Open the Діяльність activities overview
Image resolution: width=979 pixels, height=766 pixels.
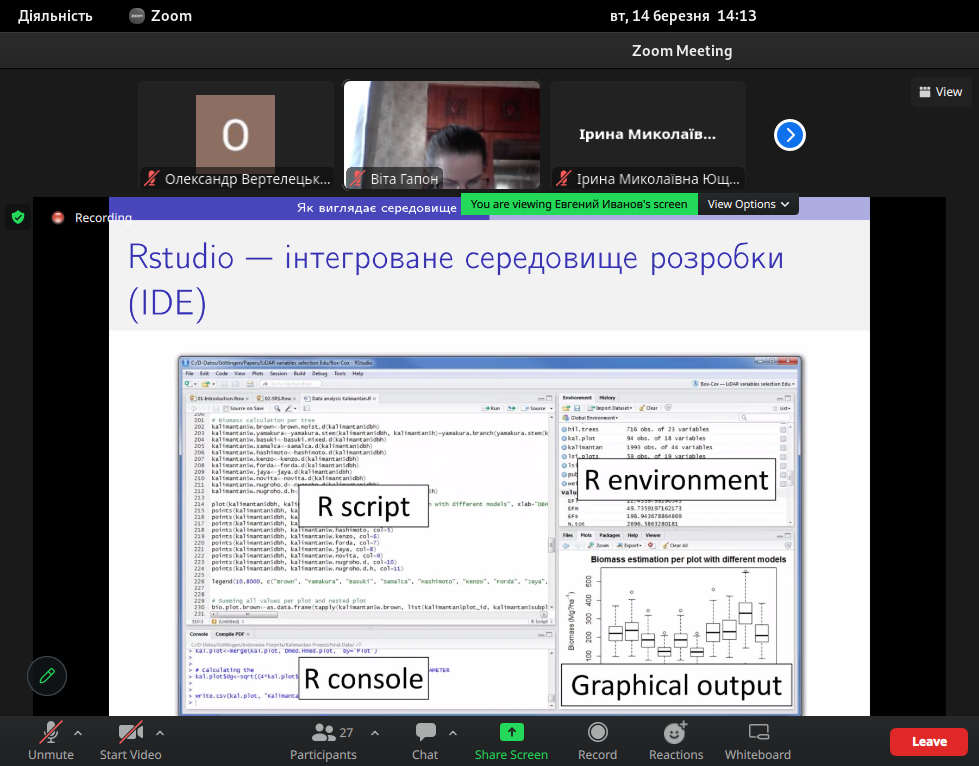coord(55,16)
